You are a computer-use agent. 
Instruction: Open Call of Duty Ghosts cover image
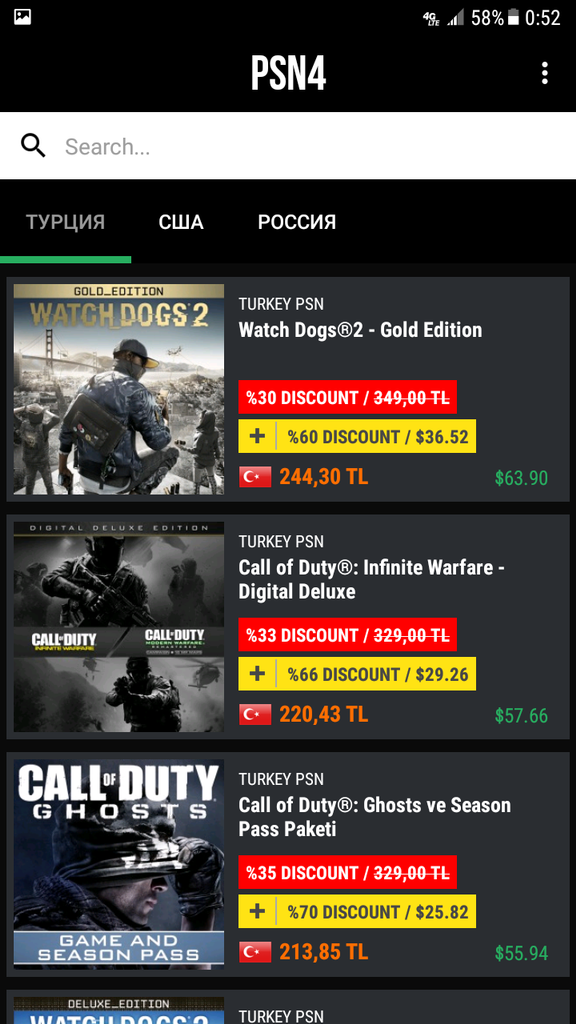(119, 865)
